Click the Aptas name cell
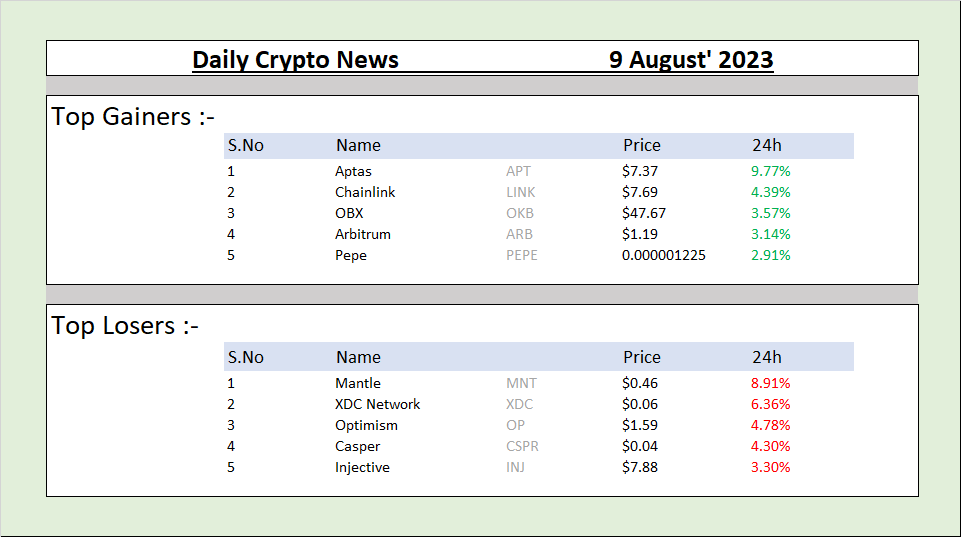 tap(353, 171)
